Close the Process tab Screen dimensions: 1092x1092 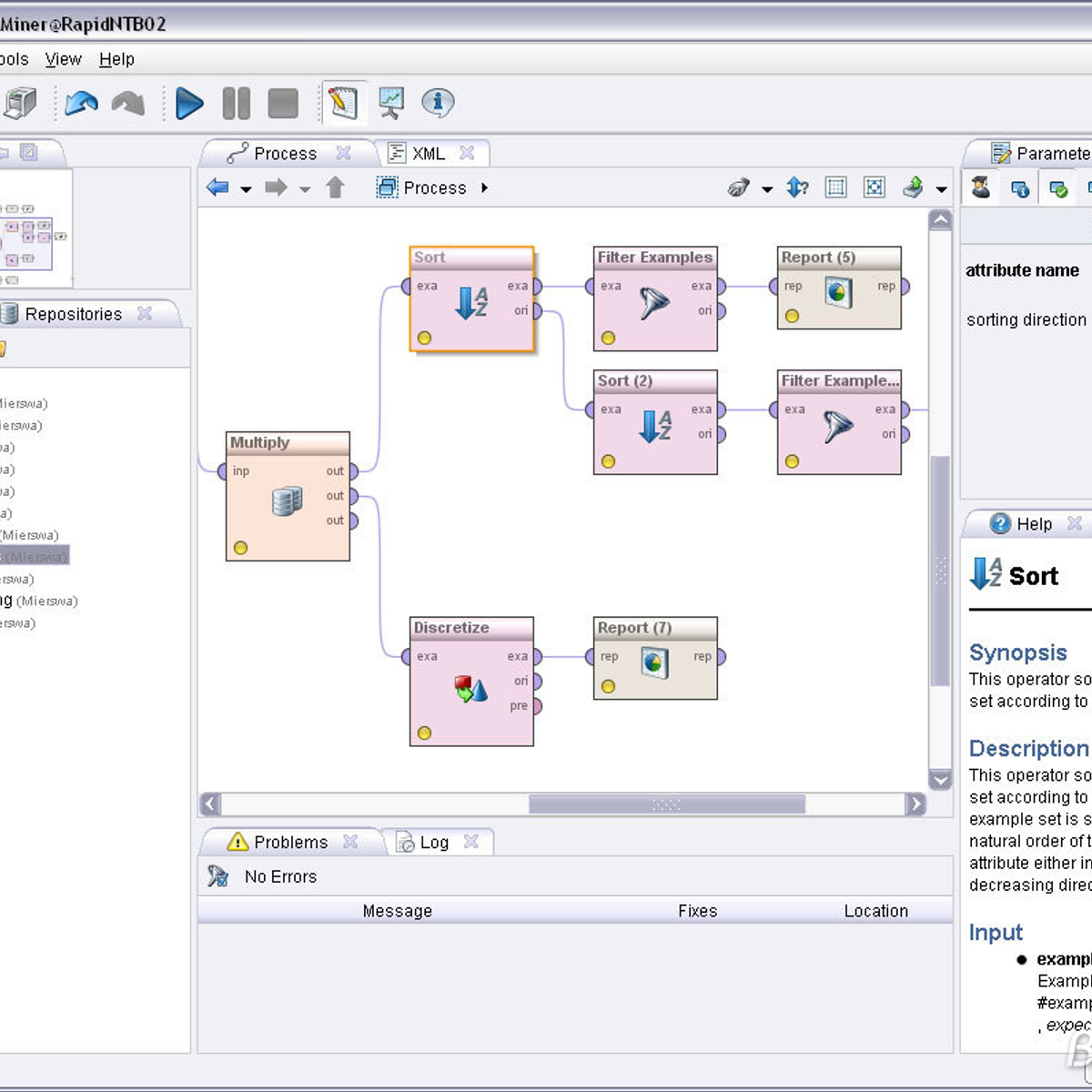click(343, 153)
